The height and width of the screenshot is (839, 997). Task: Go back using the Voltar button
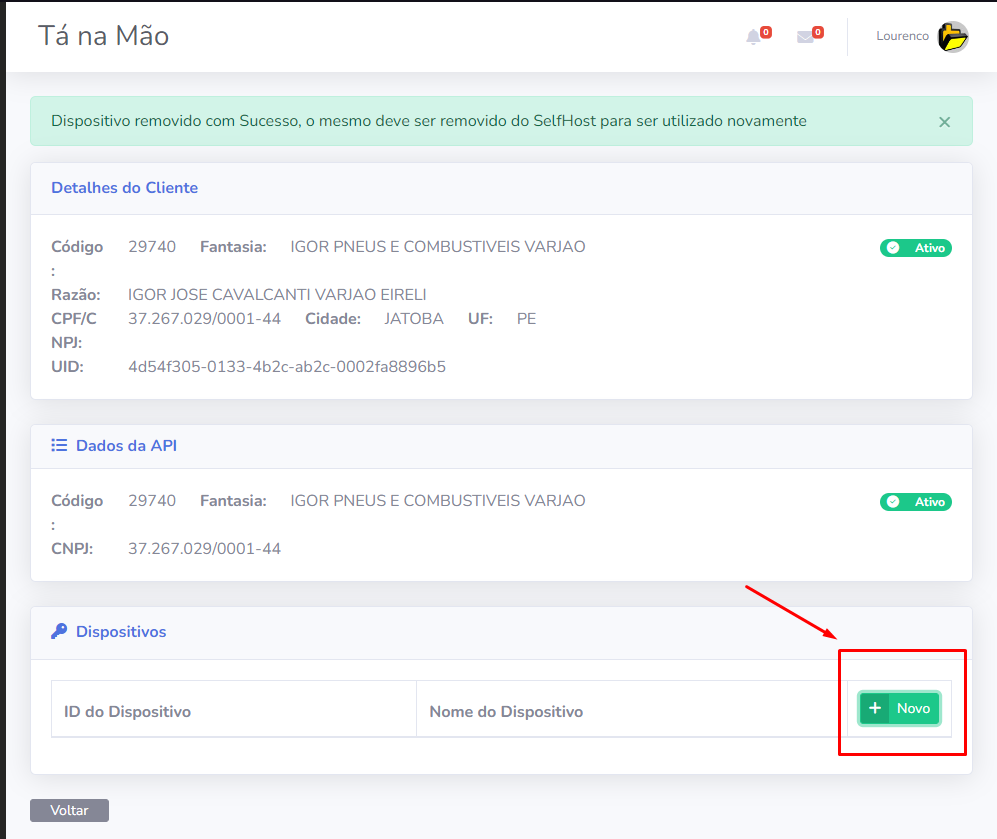pos(69,810)
